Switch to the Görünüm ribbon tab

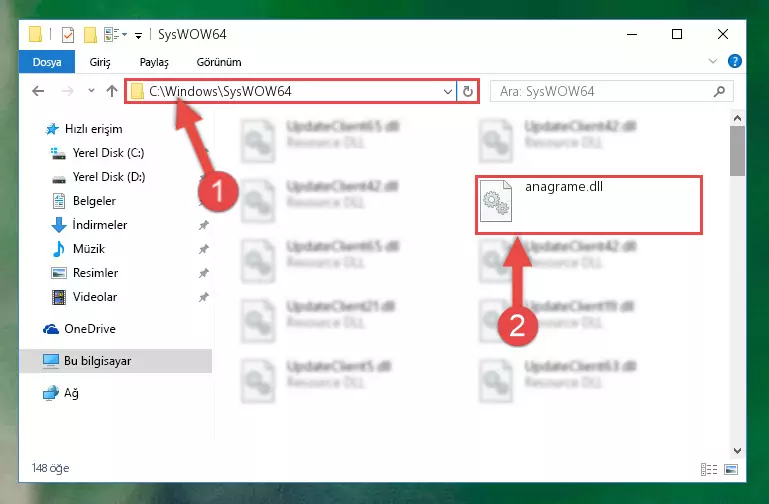pyautogui.click(x=219, y=62)
